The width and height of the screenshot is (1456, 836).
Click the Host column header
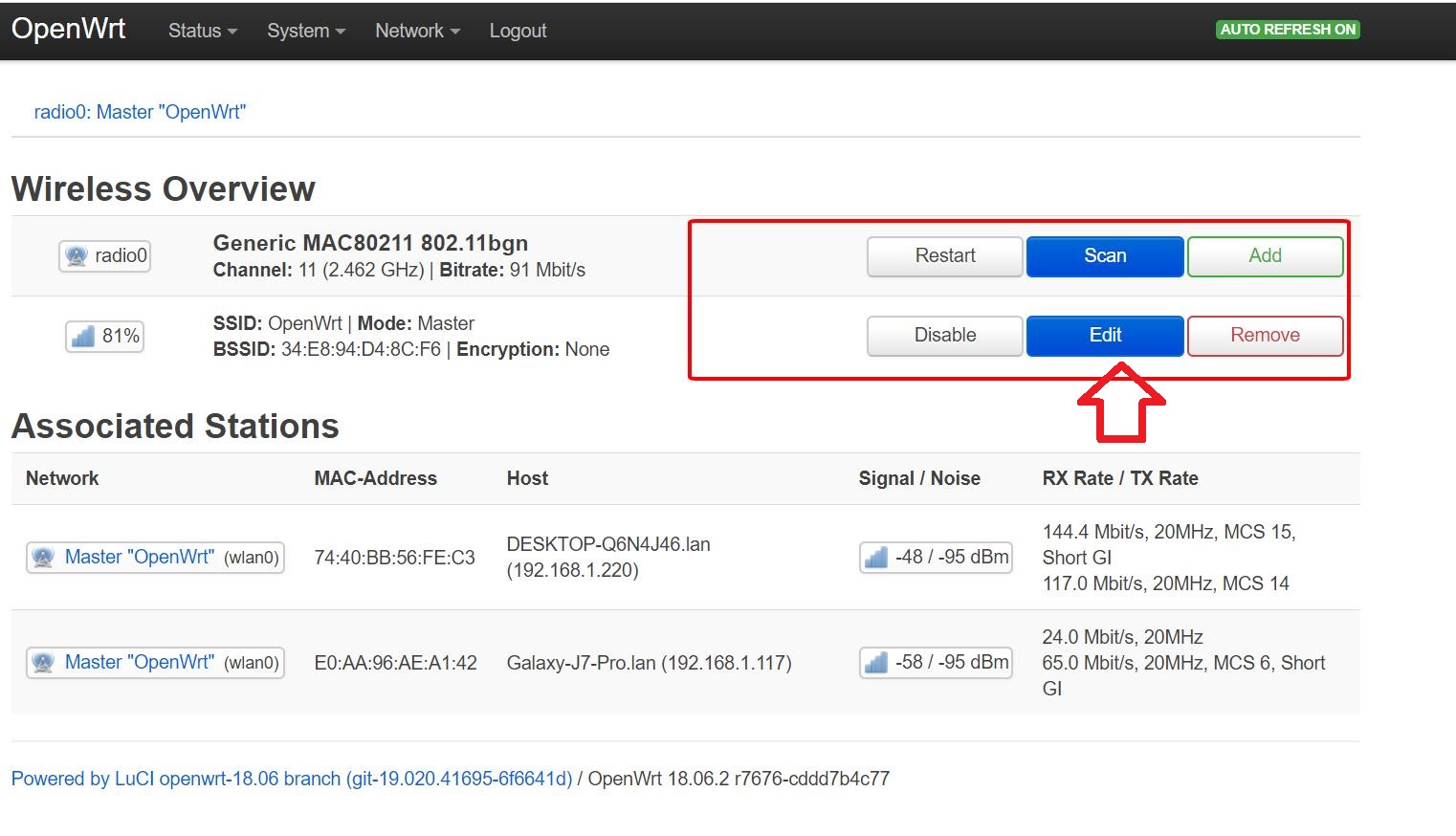click(x=527, y=478)
